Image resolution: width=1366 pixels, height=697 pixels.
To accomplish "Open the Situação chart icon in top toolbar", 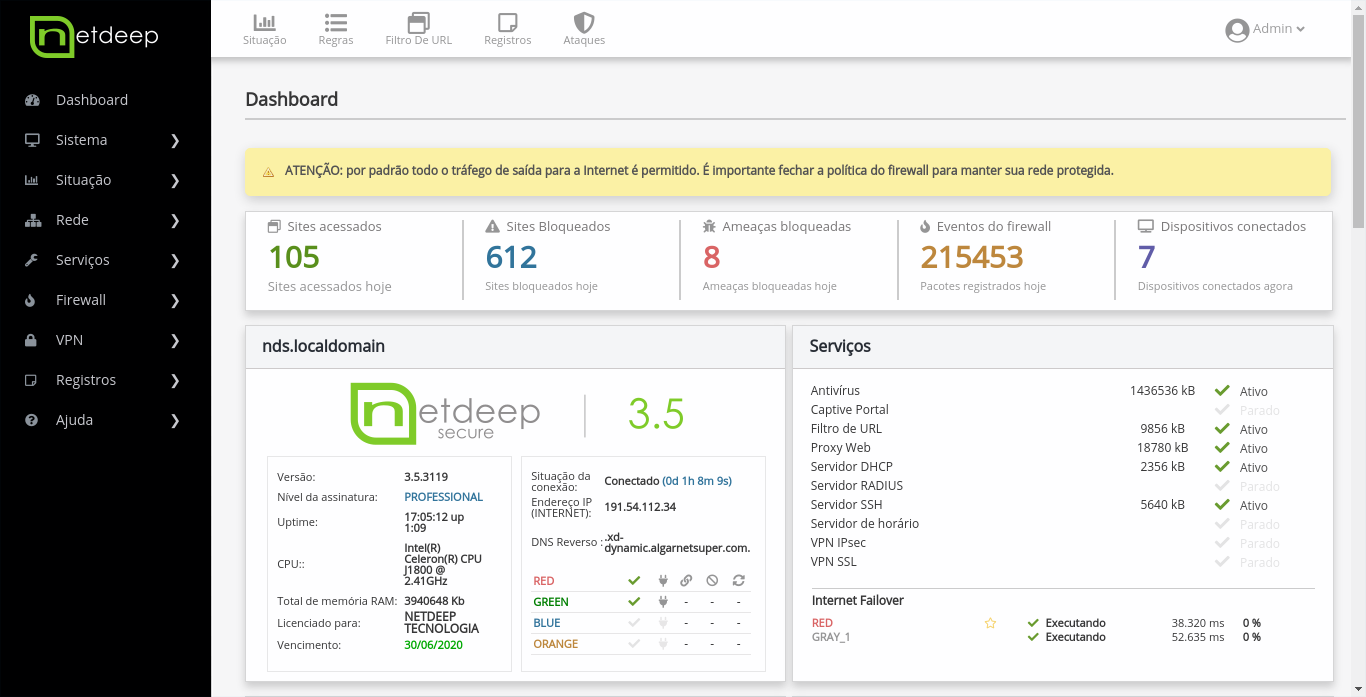I will pos(264,22).
